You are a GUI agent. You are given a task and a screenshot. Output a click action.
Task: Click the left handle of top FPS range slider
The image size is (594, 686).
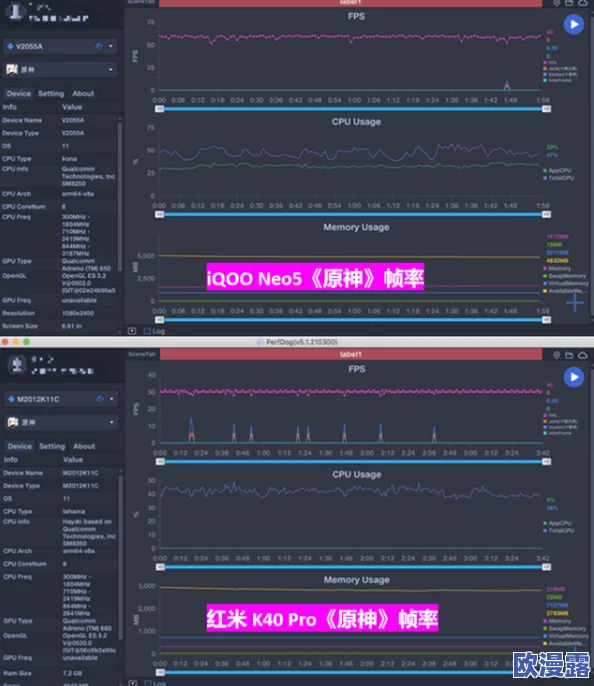pyautogui.click(x=160, y=109)
